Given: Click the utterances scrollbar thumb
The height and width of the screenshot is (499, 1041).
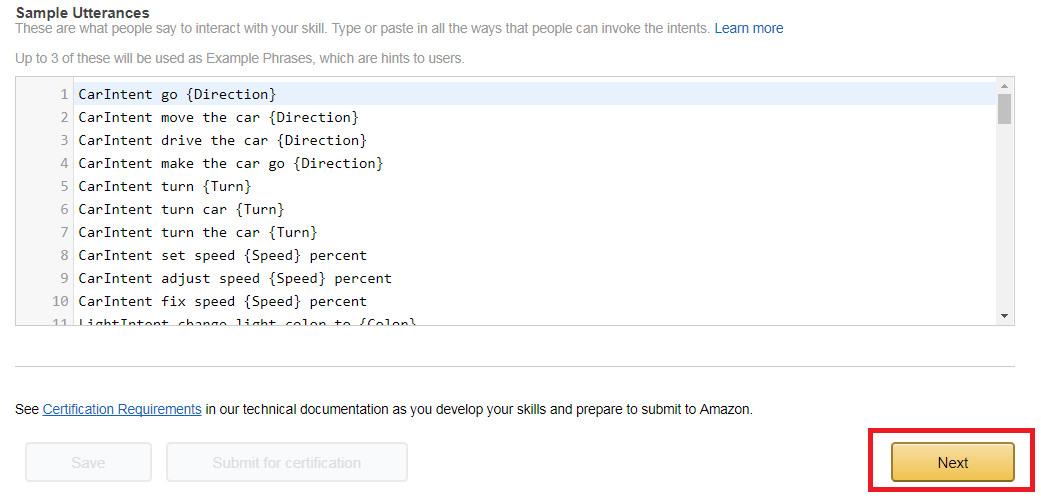Looking at the screenshot, I should (x=1004, y=109).
